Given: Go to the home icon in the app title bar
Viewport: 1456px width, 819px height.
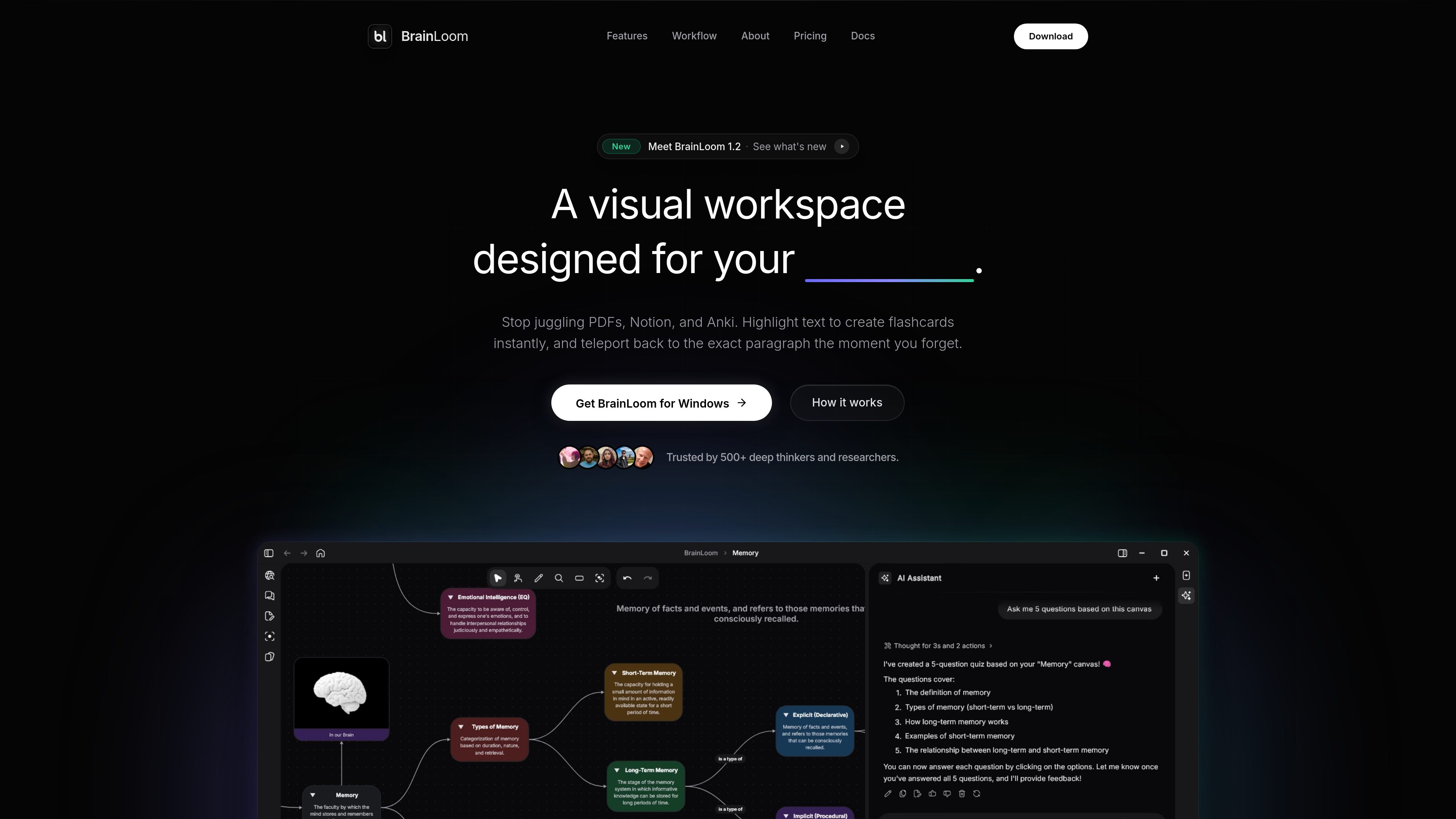Looking at the screenshot, I should [320, 553].
